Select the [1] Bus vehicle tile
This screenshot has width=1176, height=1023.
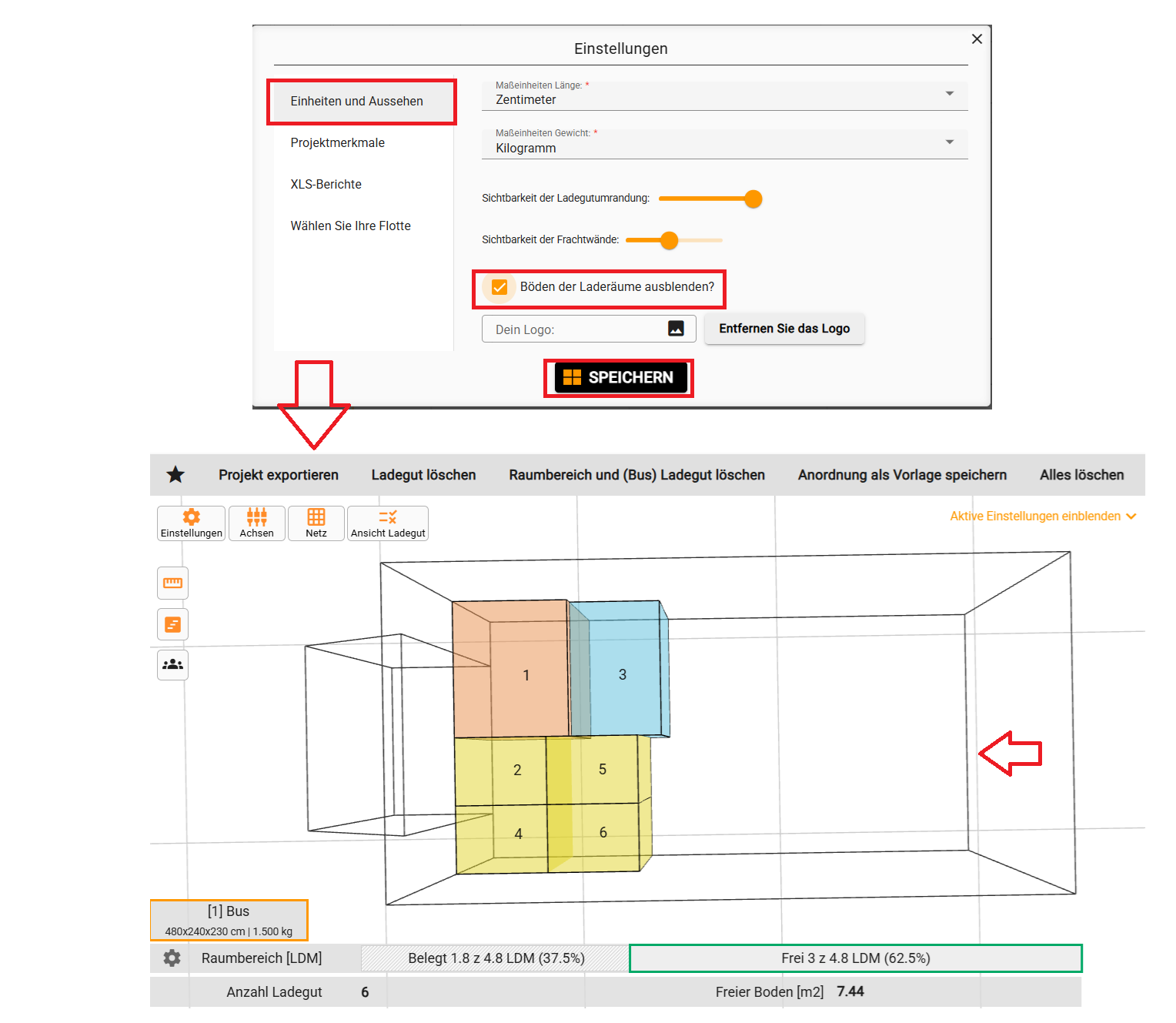229,920
